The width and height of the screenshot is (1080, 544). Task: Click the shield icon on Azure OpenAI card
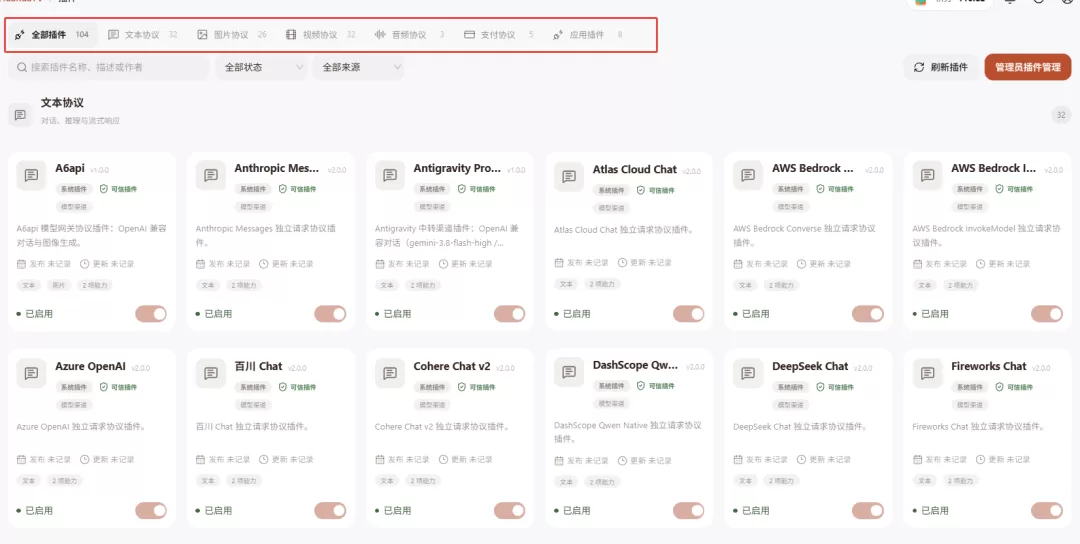click(104, 387)
